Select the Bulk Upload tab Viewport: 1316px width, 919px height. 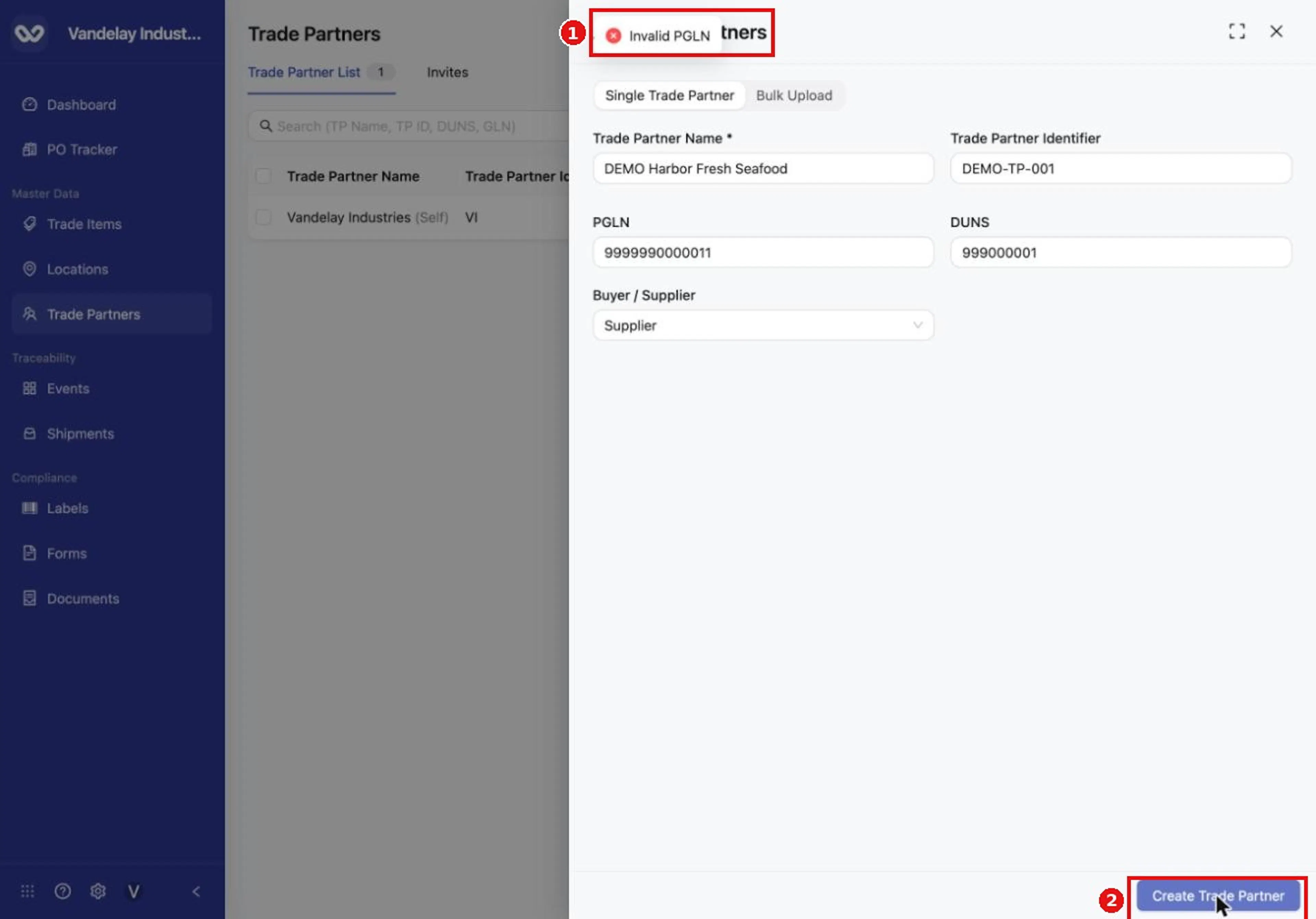(x=794, y=96)
